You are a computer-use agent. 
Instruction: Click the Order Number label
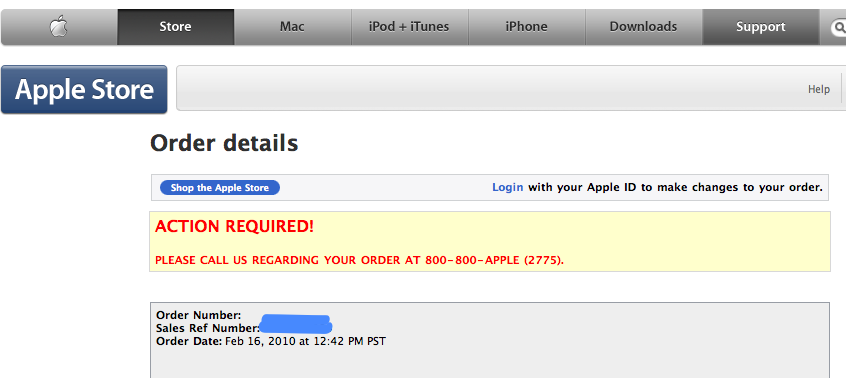click(x=199, y=315)
